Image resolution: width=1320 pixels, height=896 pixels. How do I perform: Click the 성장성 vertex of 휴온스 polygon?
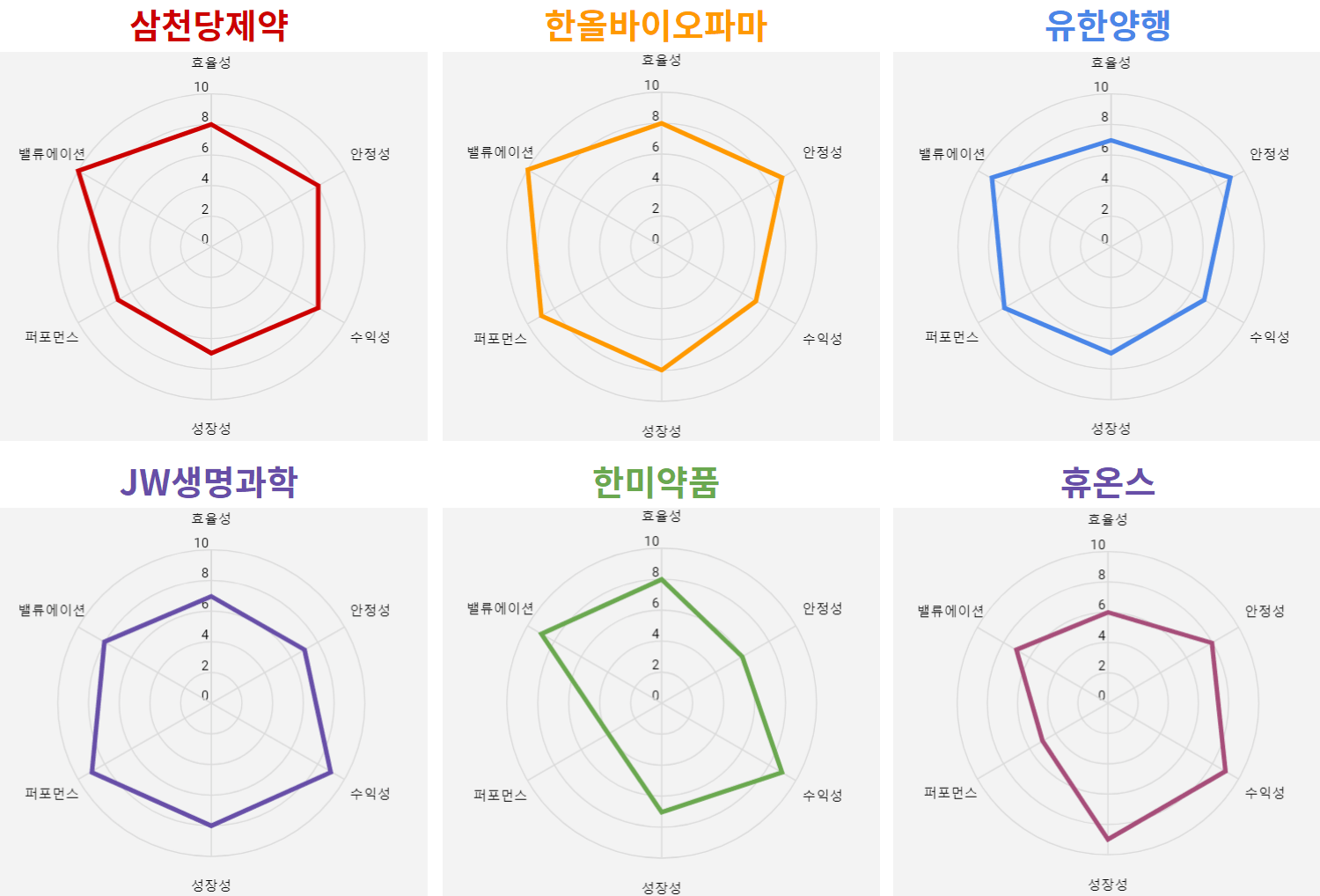(1108, 840)
